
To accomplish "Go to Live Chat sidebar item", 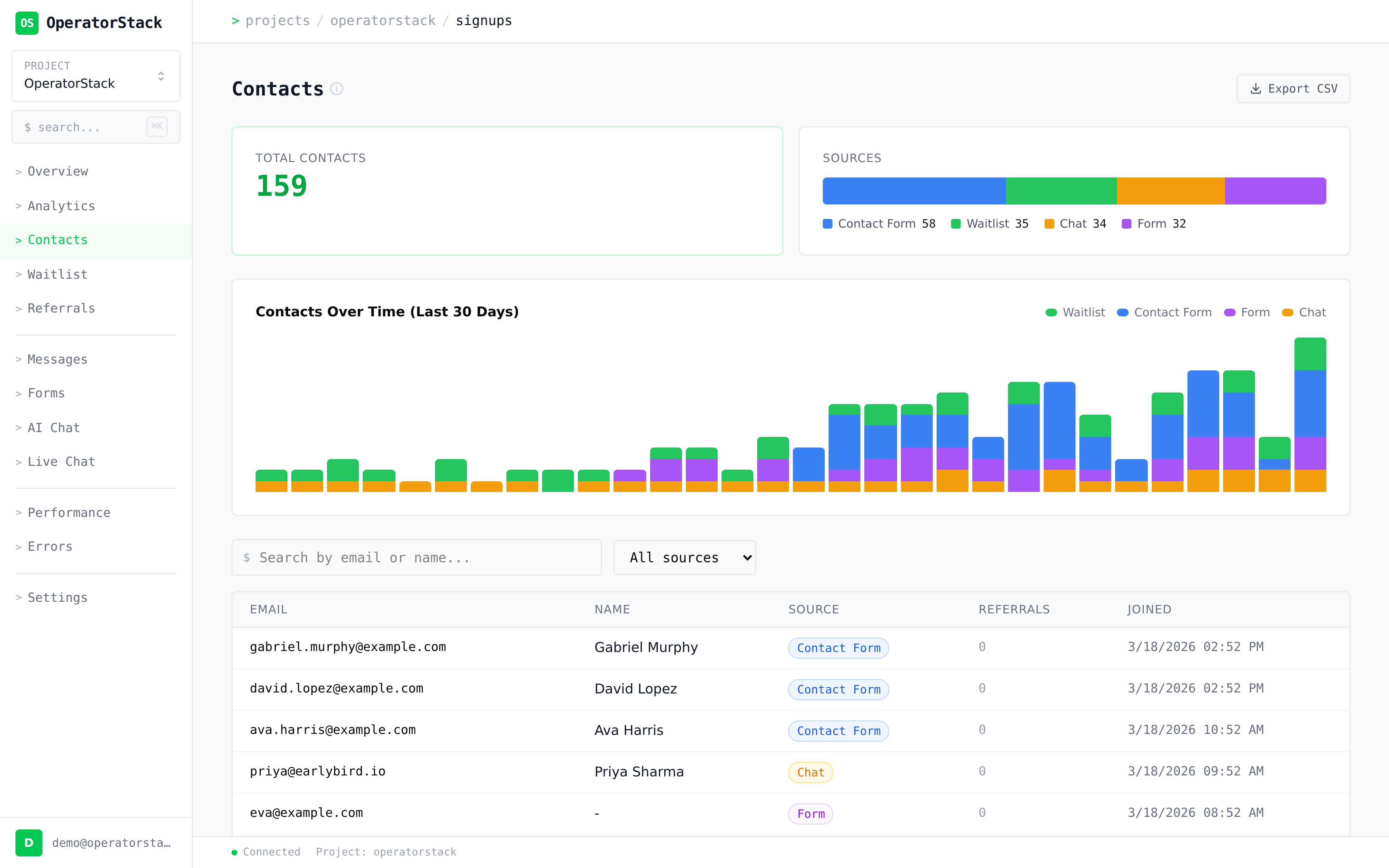I will 61,462.
